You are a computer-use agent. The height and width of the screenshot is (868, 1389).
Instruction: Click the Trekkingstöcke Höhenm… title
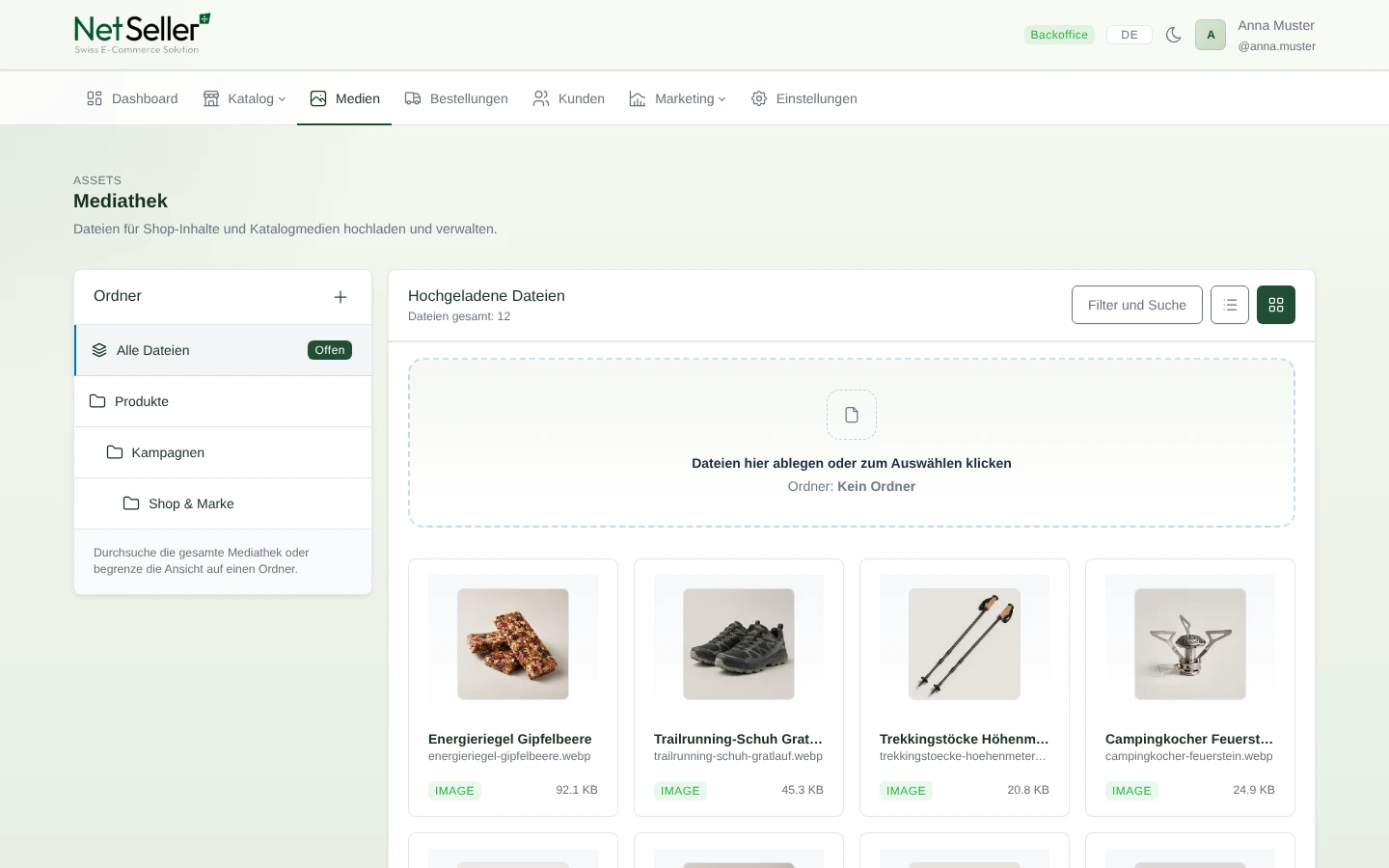[964, 739]
